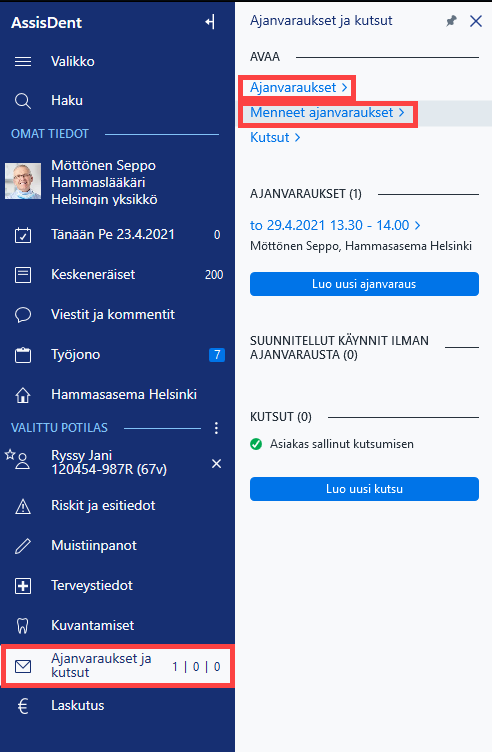Open the Ajanvaraukset link

click(293, 88)
